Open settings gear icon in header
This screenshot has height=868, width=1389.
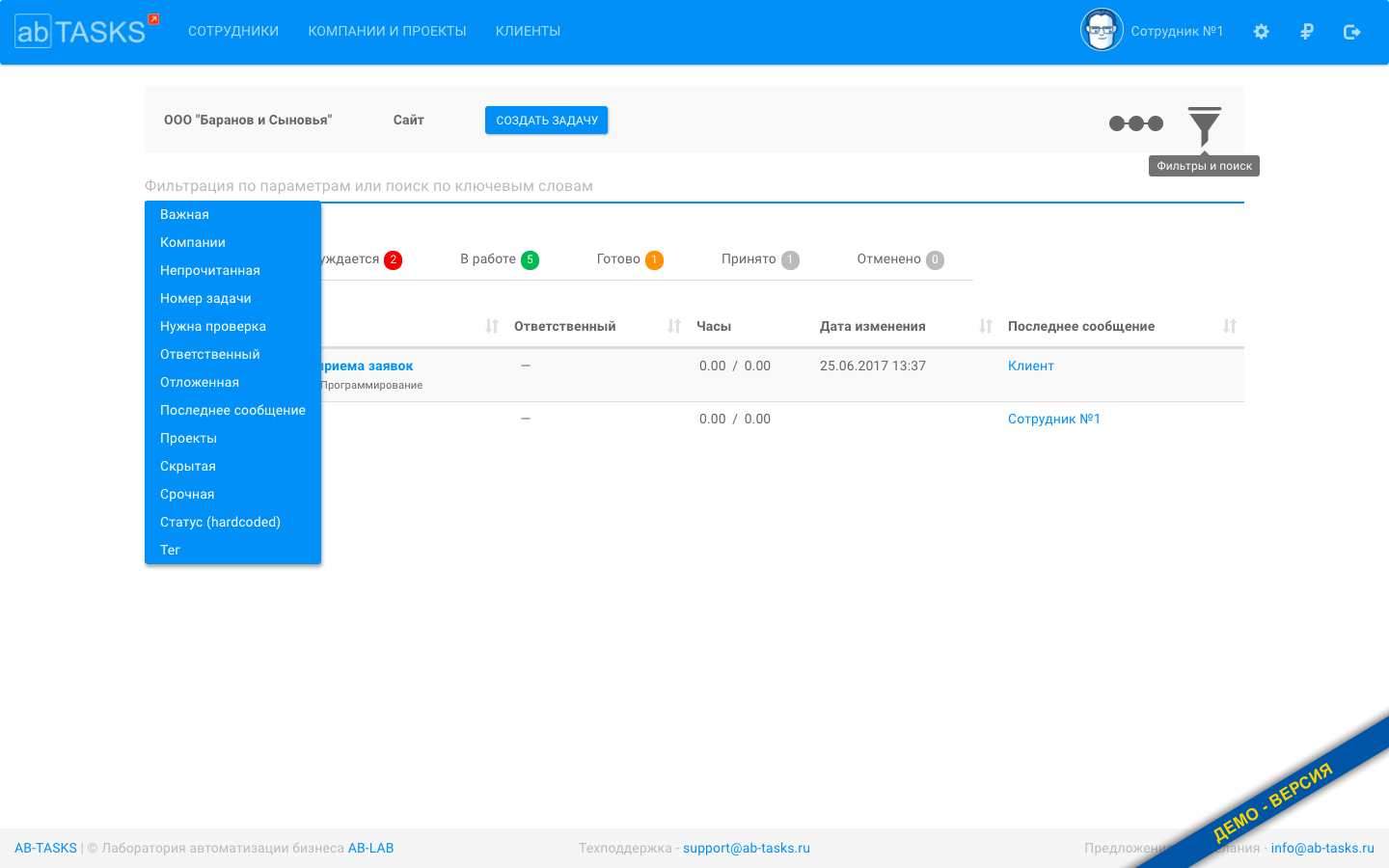(x=1261, y=32)
